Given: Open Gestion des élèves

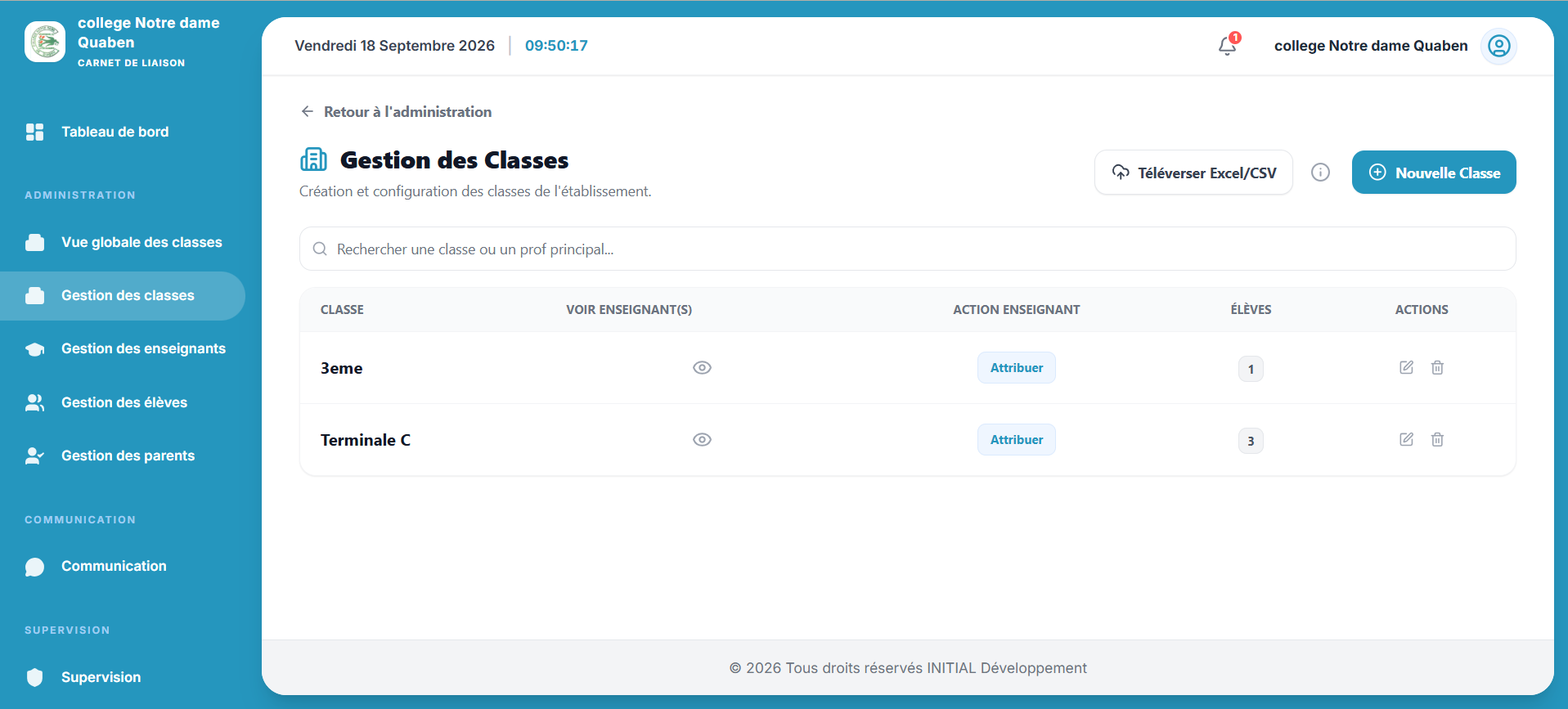Looking at the screenshot, I should (x=123, y=402).
